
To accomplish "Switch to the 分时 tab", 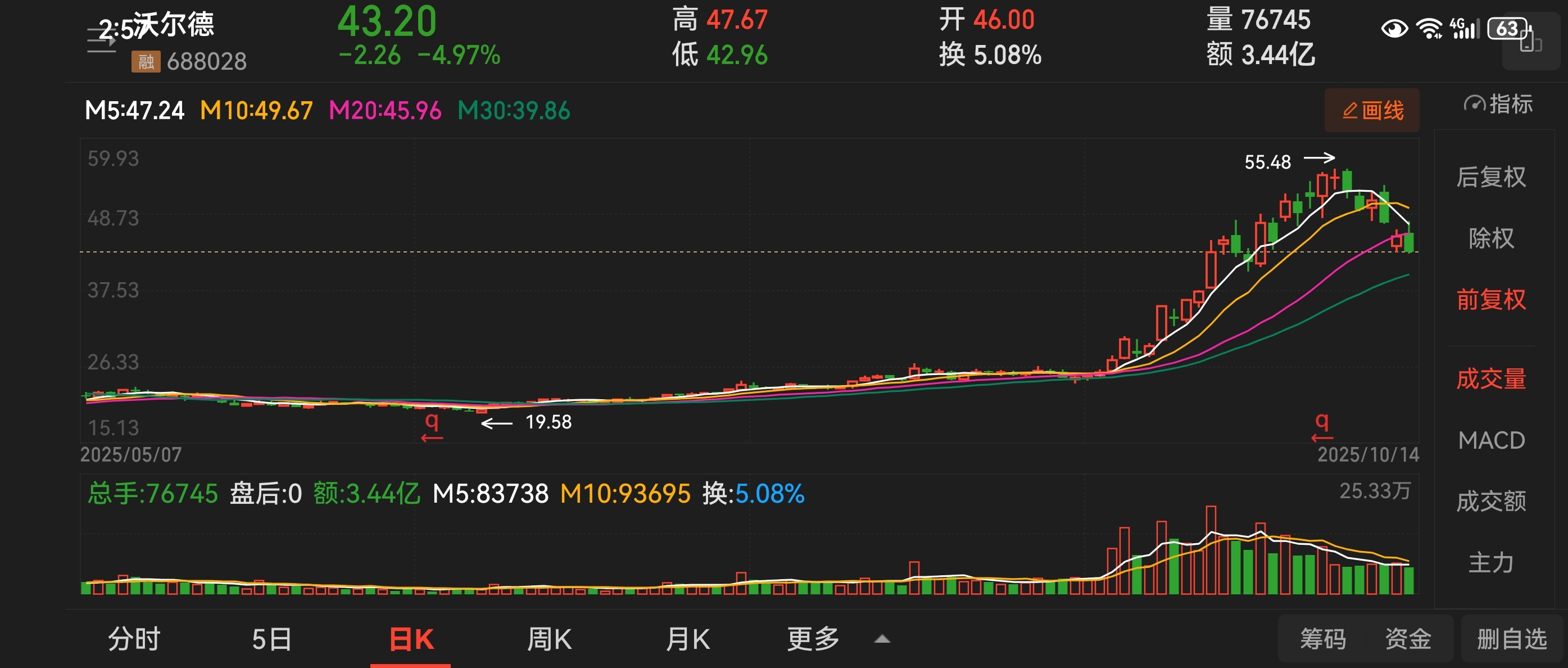I will (134, 639).
